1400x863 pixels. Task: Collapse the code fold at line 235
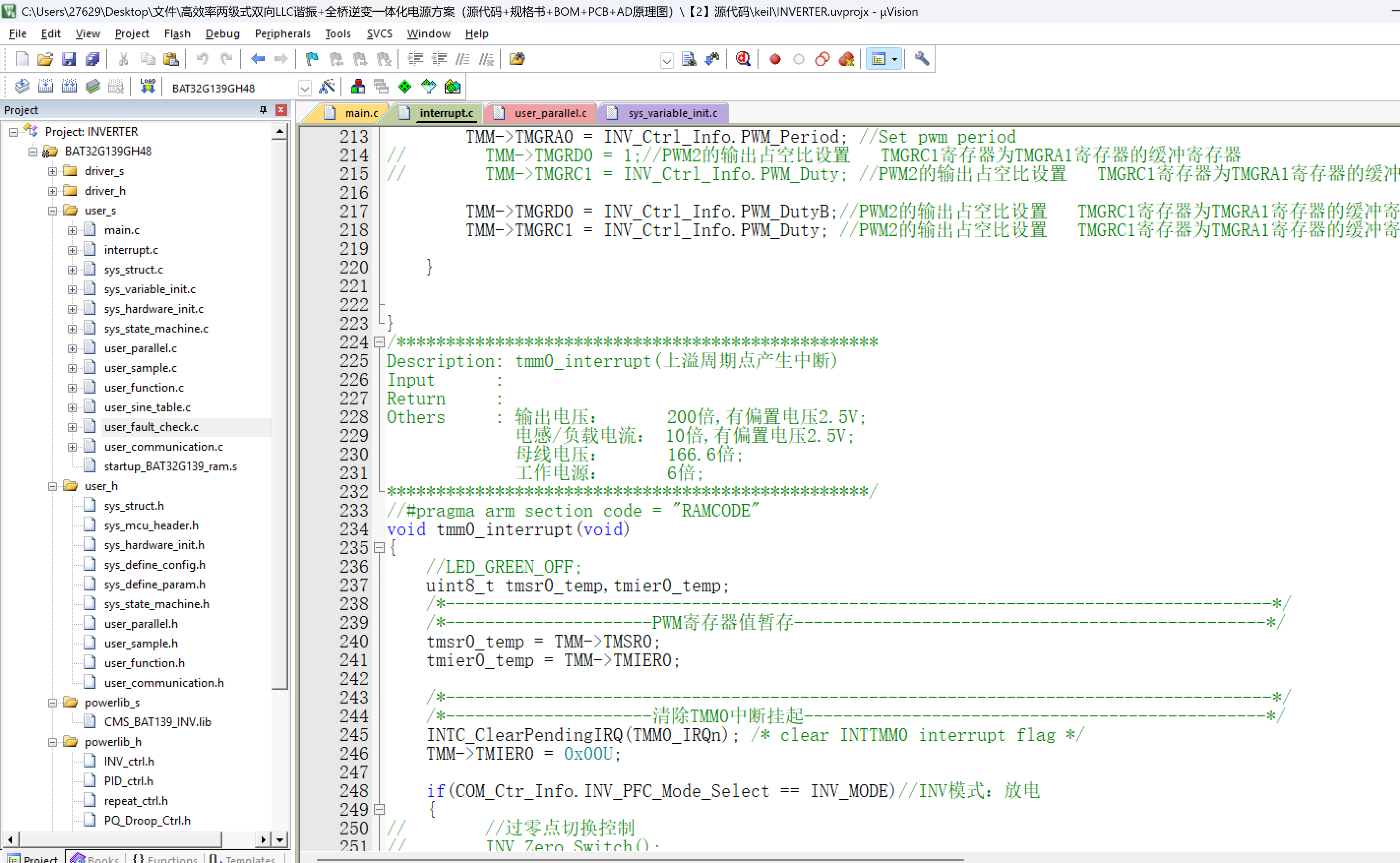[379, 548]
